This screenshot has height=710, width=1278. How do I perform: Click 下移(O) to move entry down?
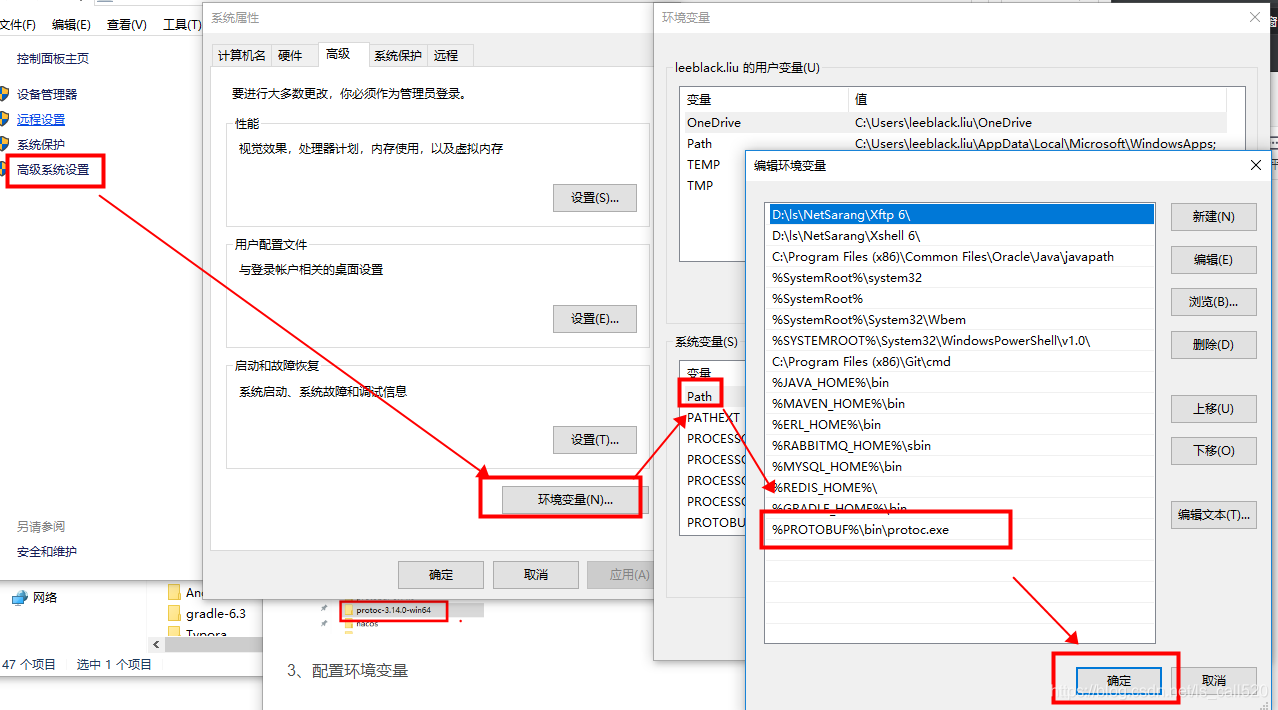tap(1212, 450)
